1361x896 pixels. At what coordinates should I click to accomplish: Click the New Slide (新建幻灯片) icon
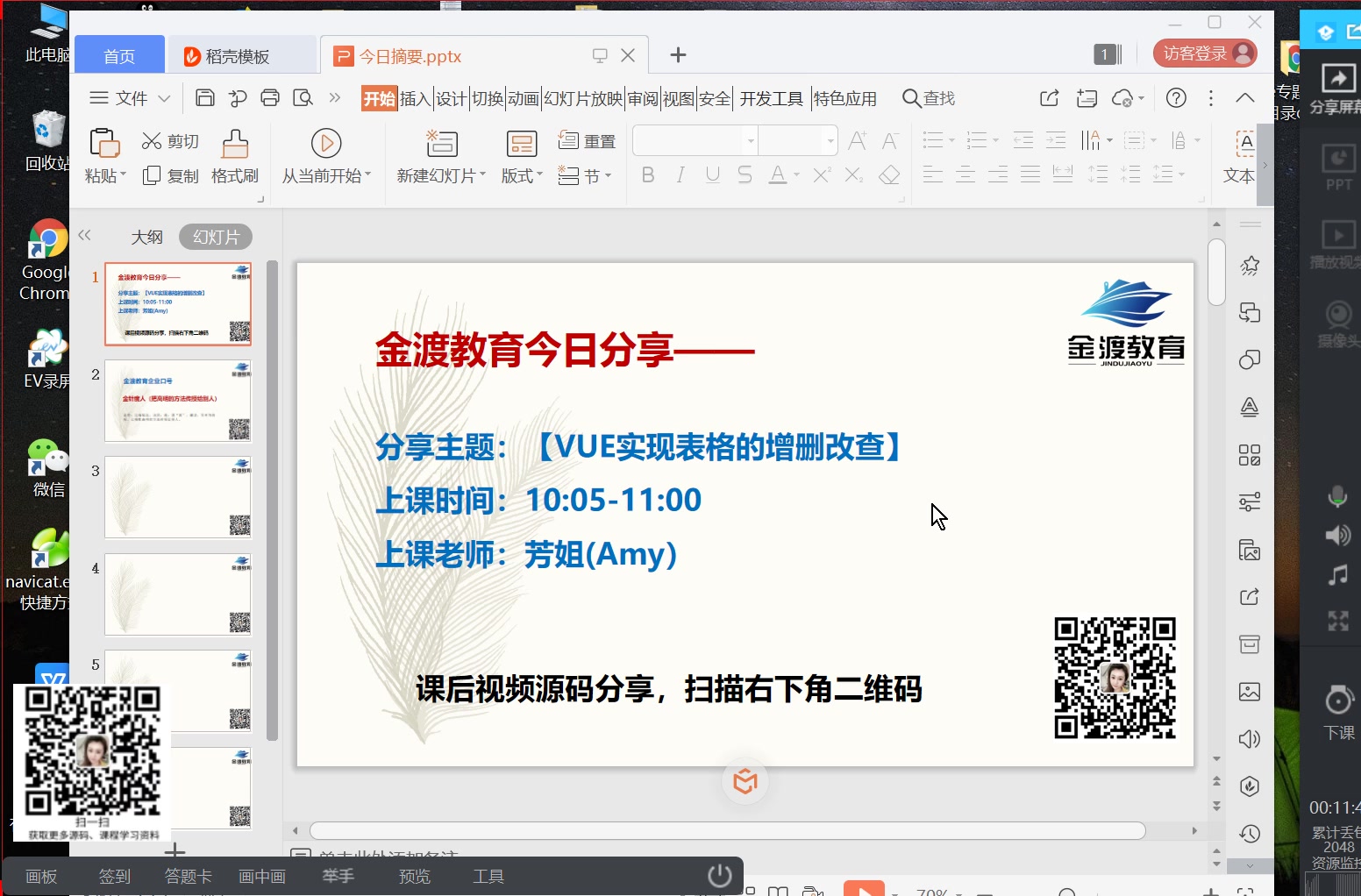point(441,143)
